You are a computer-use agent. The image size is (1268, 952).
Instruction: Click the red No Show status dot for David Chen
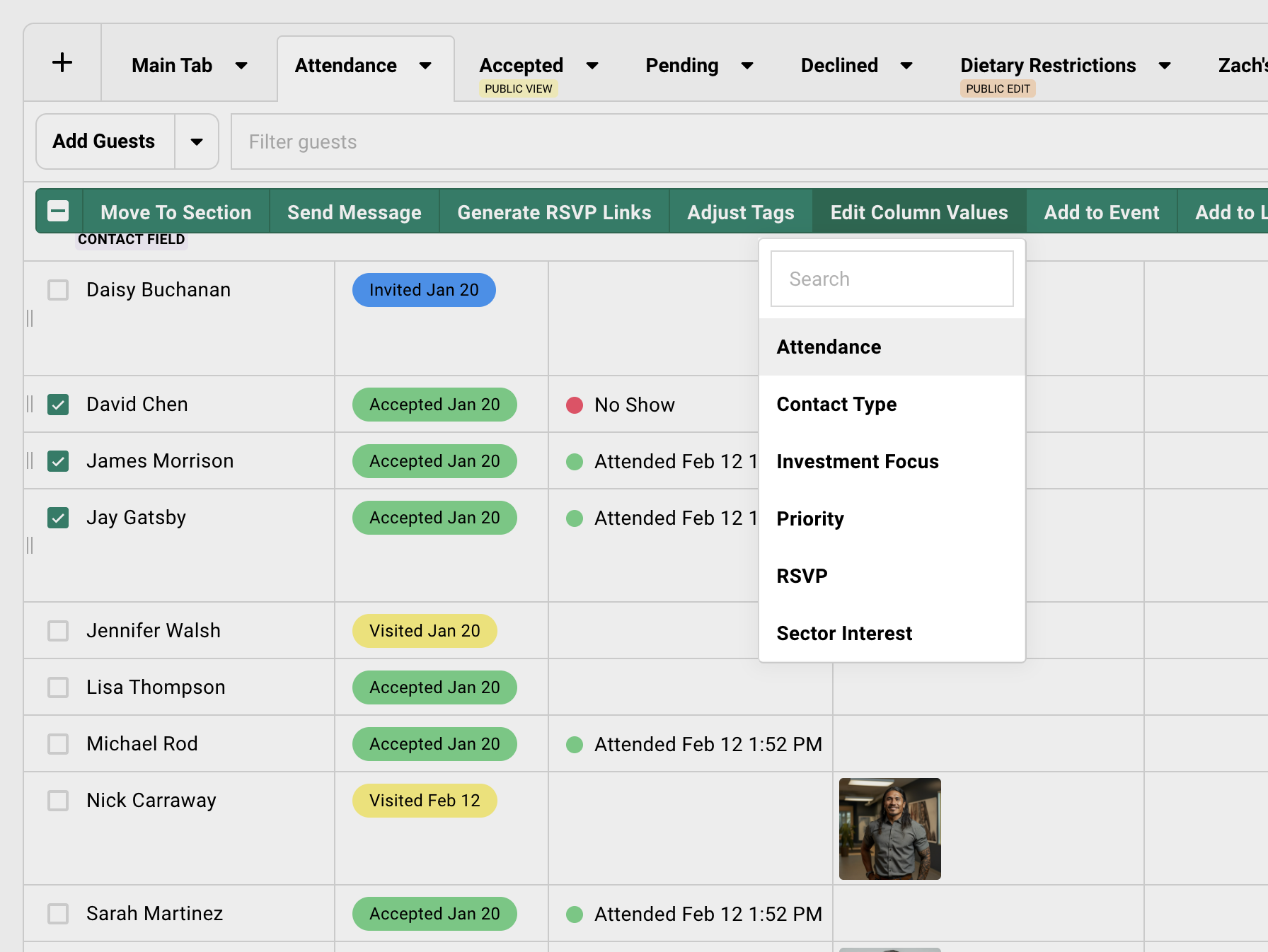[575, 405]
